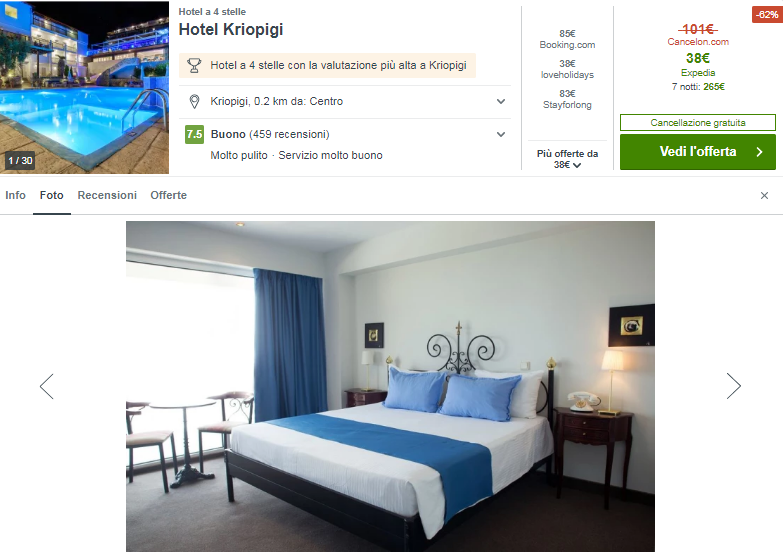
Task: Click the -62% discount badge
Action: click(x=767, y=14)
